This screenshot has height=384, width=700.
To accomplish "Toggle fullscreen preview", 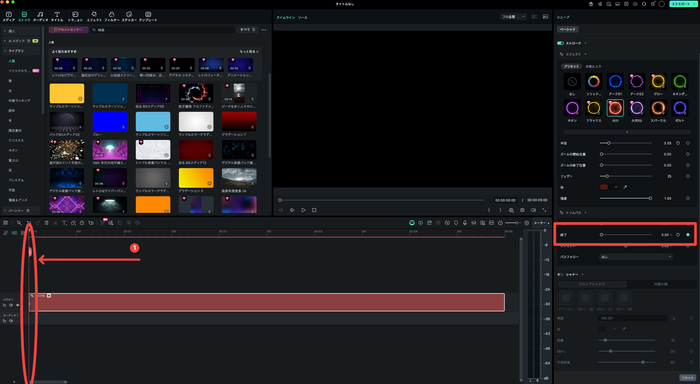I will (x=544, y=210).
